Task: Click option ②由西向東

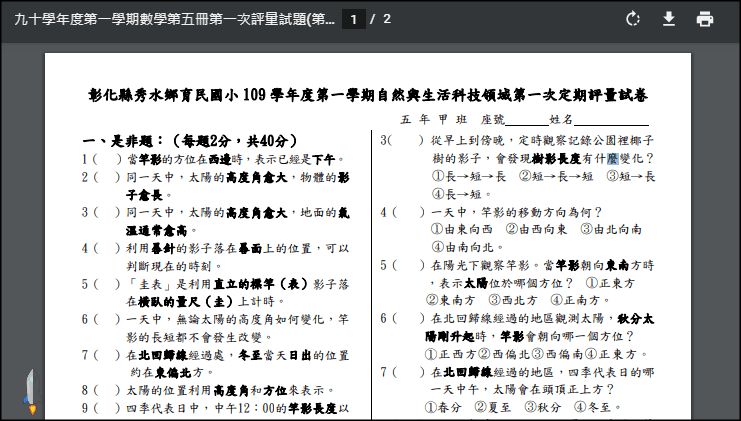Action: (x=536, y=230)
